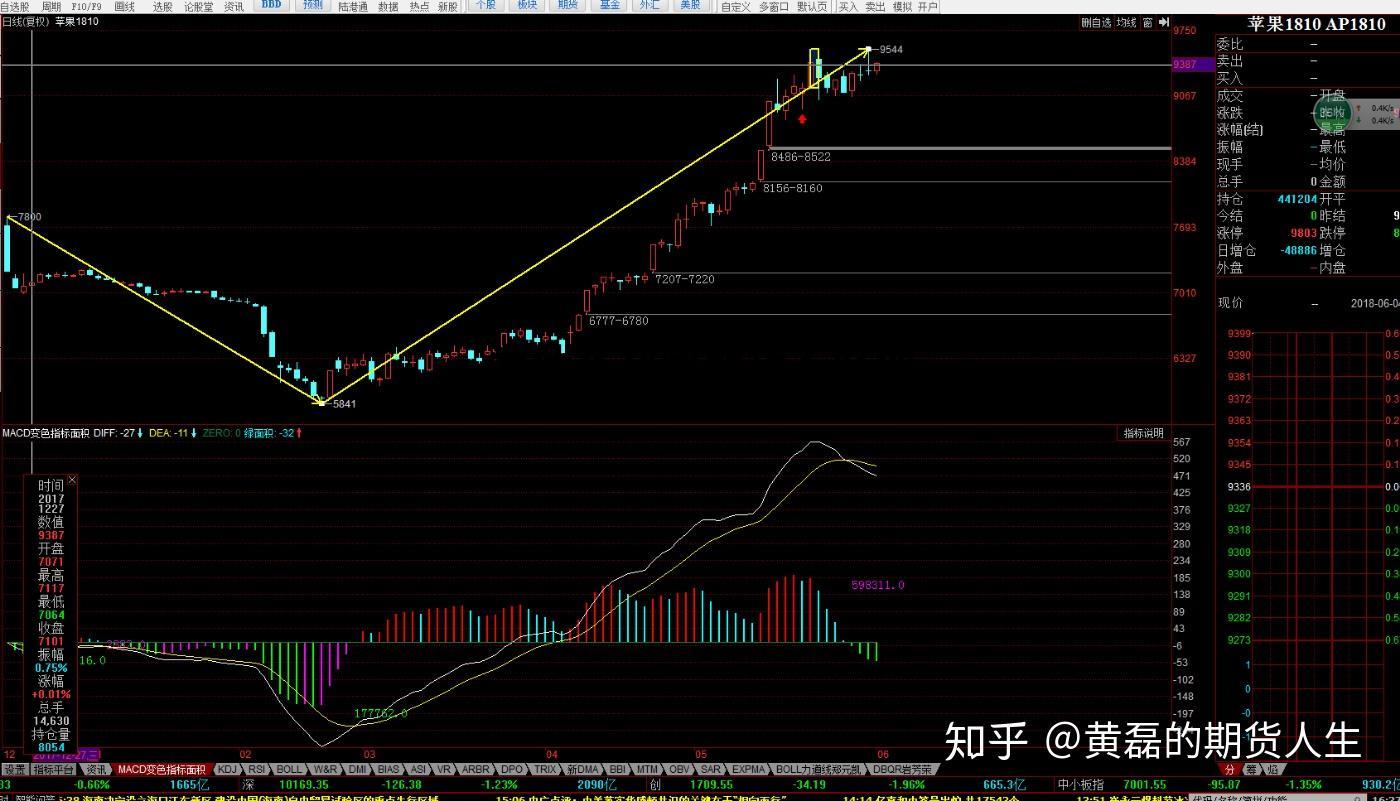The width and height of the screenshot is (1400, 801).
Task: Open the 画线 drawing menu
Action: [125, 7]
